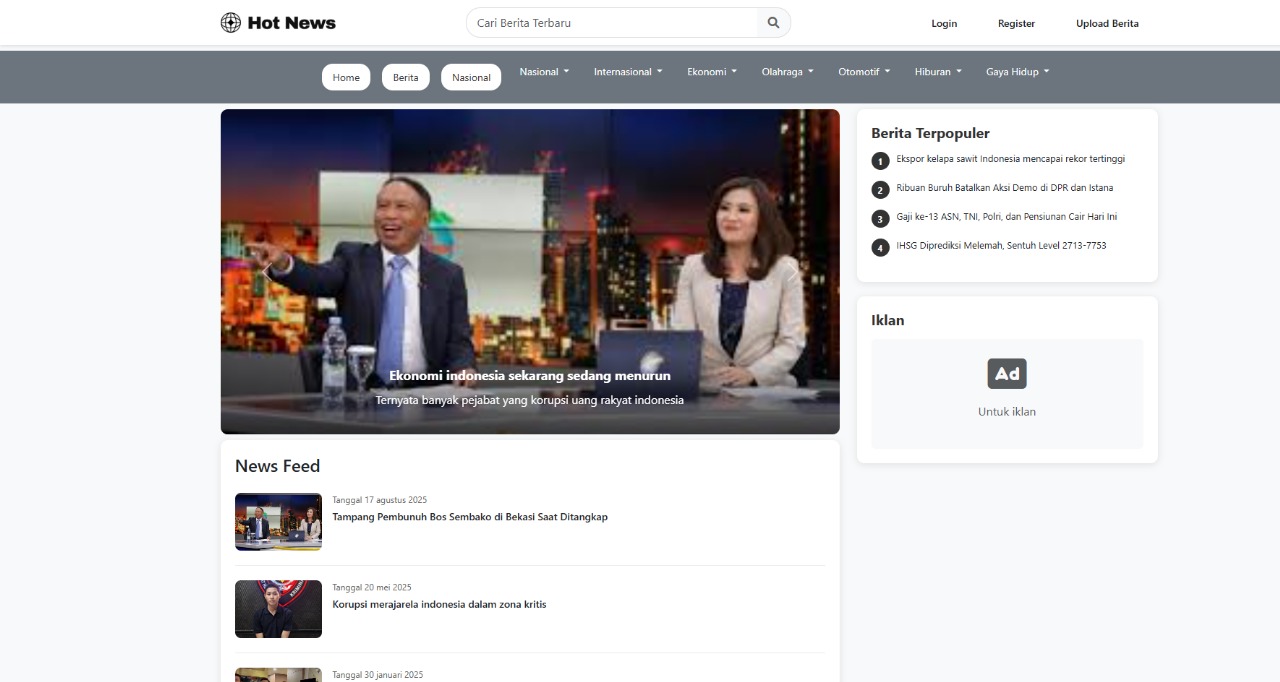Advance to next carousel slide arrow
This screenshot has width=1280, height=682.
793,272
